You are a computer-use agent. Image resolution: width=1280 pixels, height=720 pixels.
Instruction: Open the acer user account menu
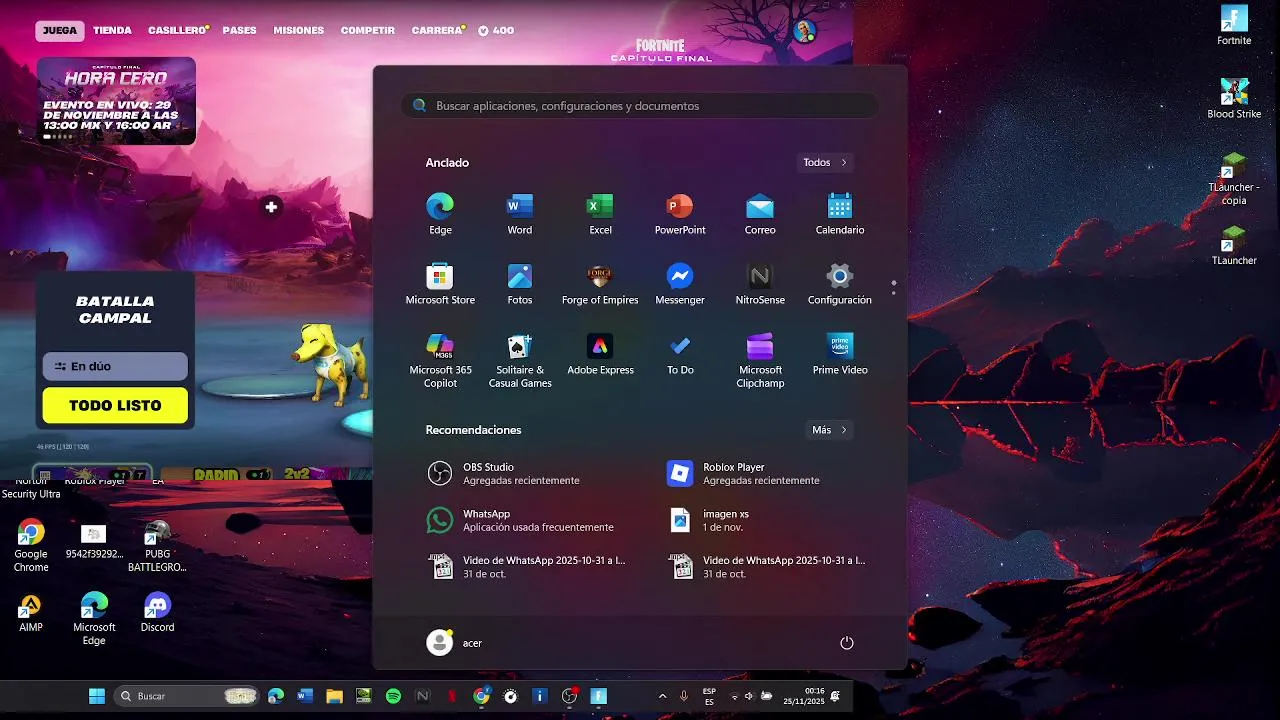pyautogui.click(x=455, y=643)
